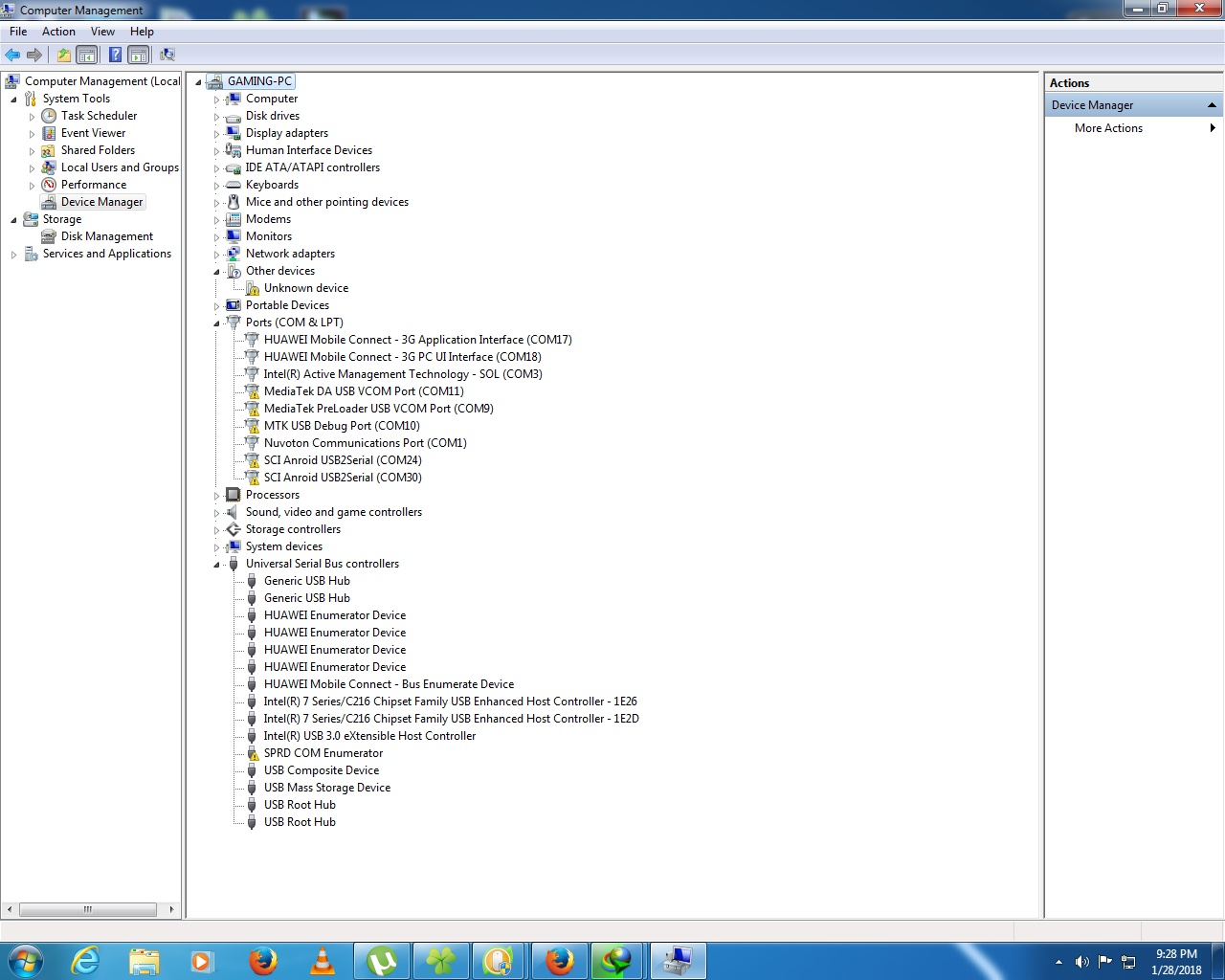The image size is (1225, 980).
Task: Open the Action menu
Action: (x=58, y=32)
